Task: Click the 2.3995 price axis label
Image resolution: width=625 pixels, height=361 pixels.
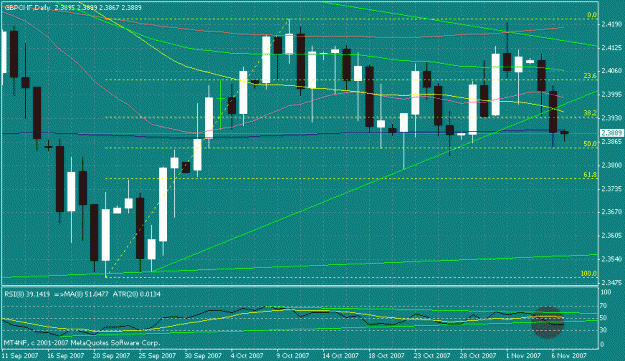Action: click(612, 95)
